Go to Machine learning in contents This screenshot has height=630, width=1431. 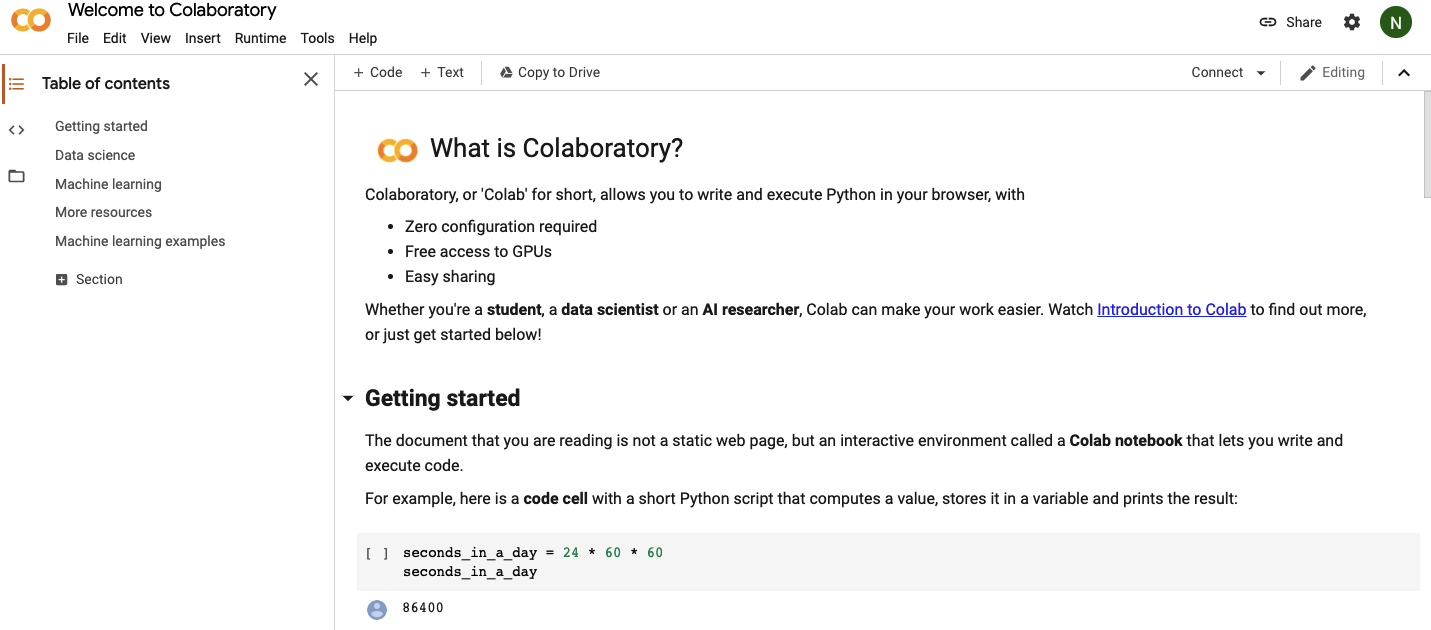[x=108, y=184]
